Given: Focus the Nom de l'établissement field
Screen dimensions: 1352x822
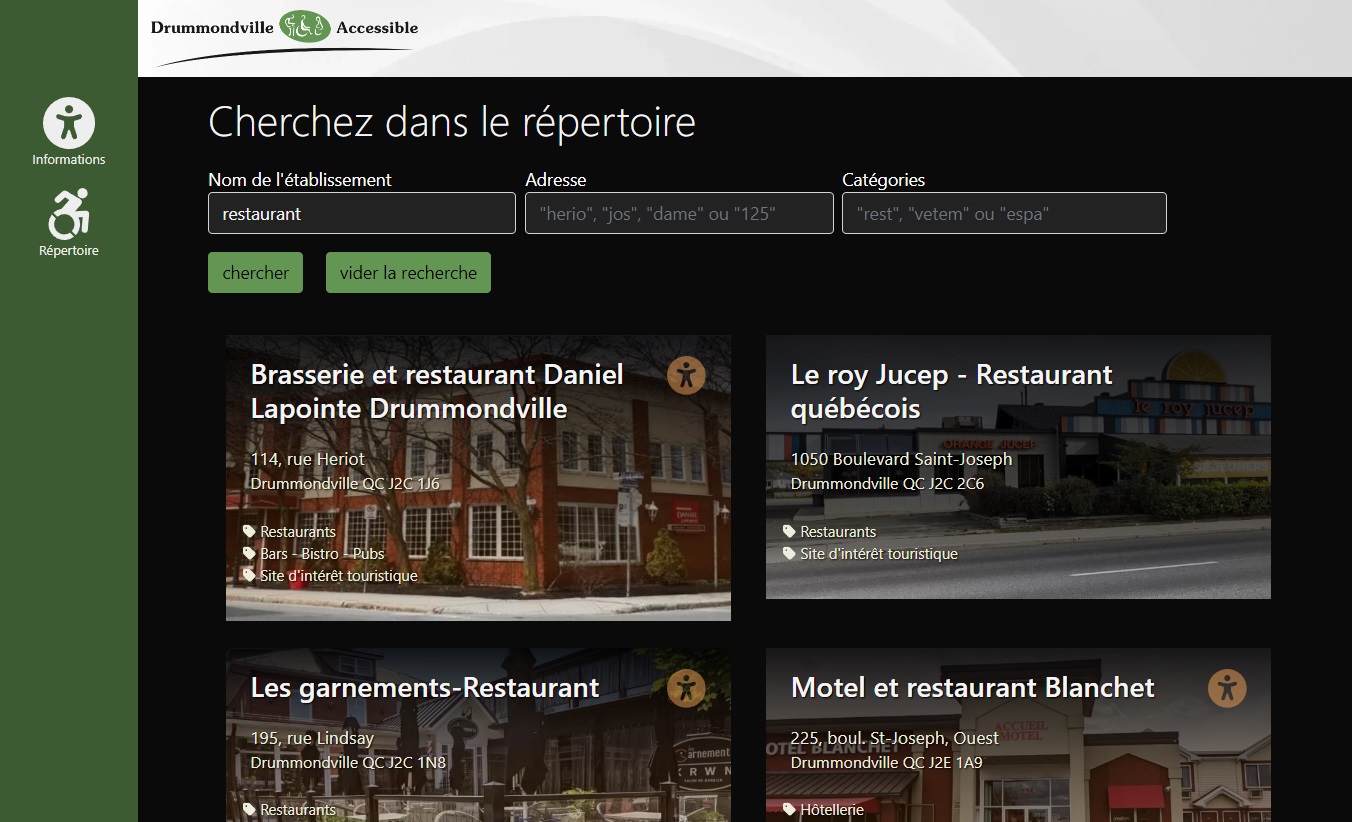Looking at the screenshot, I should tap(362, 213).
